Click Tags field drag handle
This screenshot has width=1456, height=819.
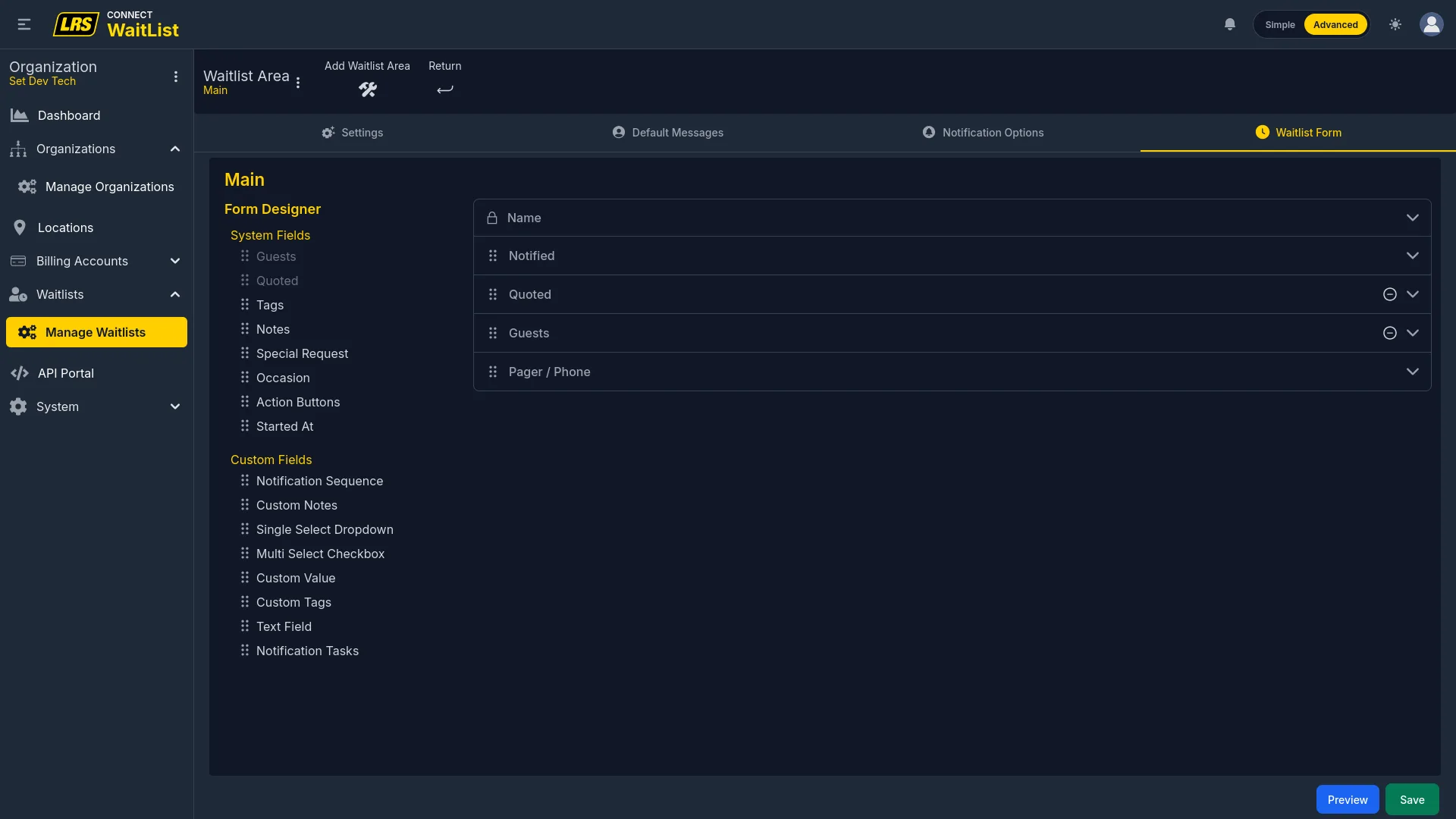coord(245,304)
